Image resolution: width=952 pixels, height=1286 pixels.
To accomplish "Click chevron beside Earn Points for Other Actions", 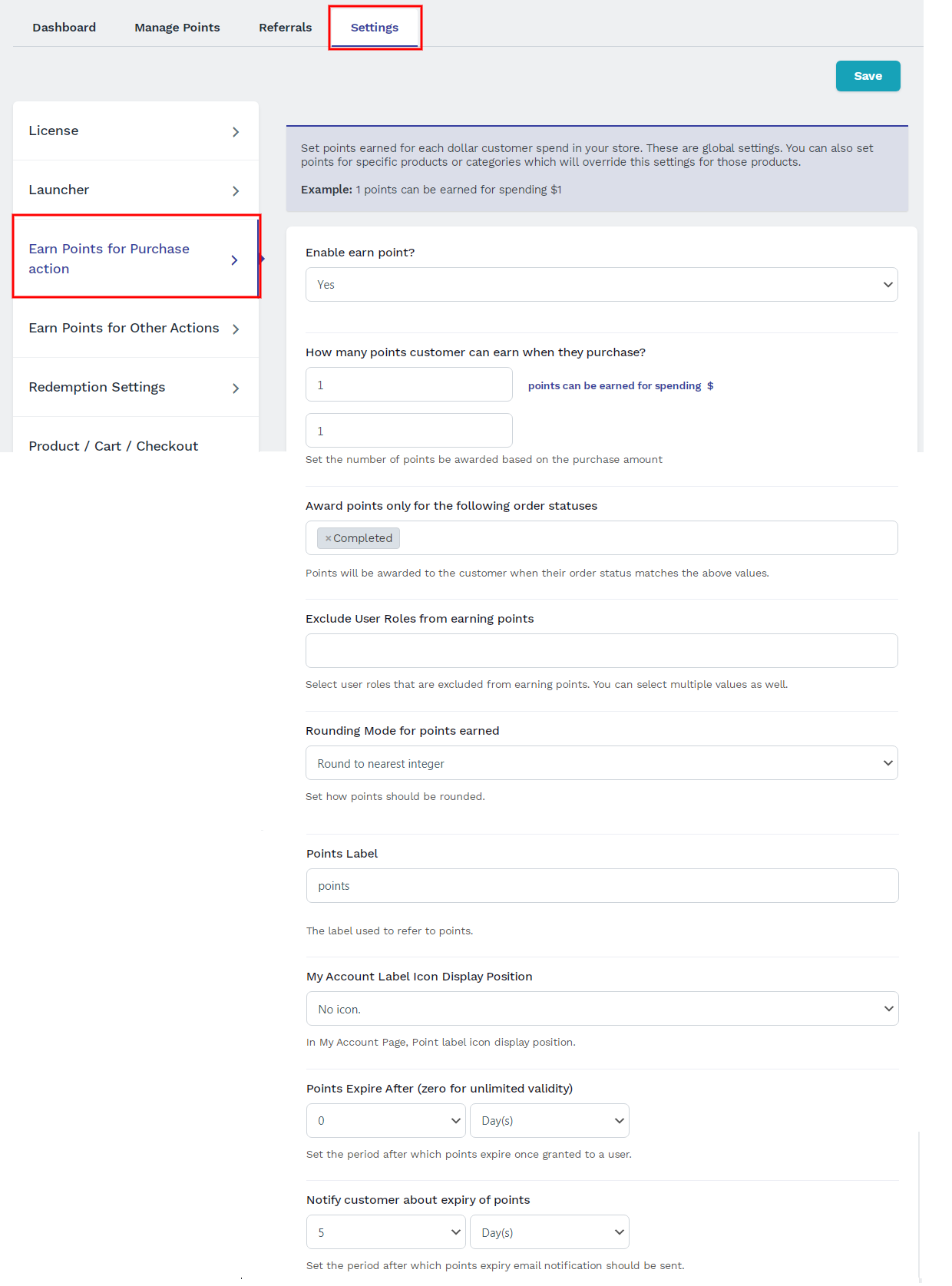I will [x=236, y=329].
